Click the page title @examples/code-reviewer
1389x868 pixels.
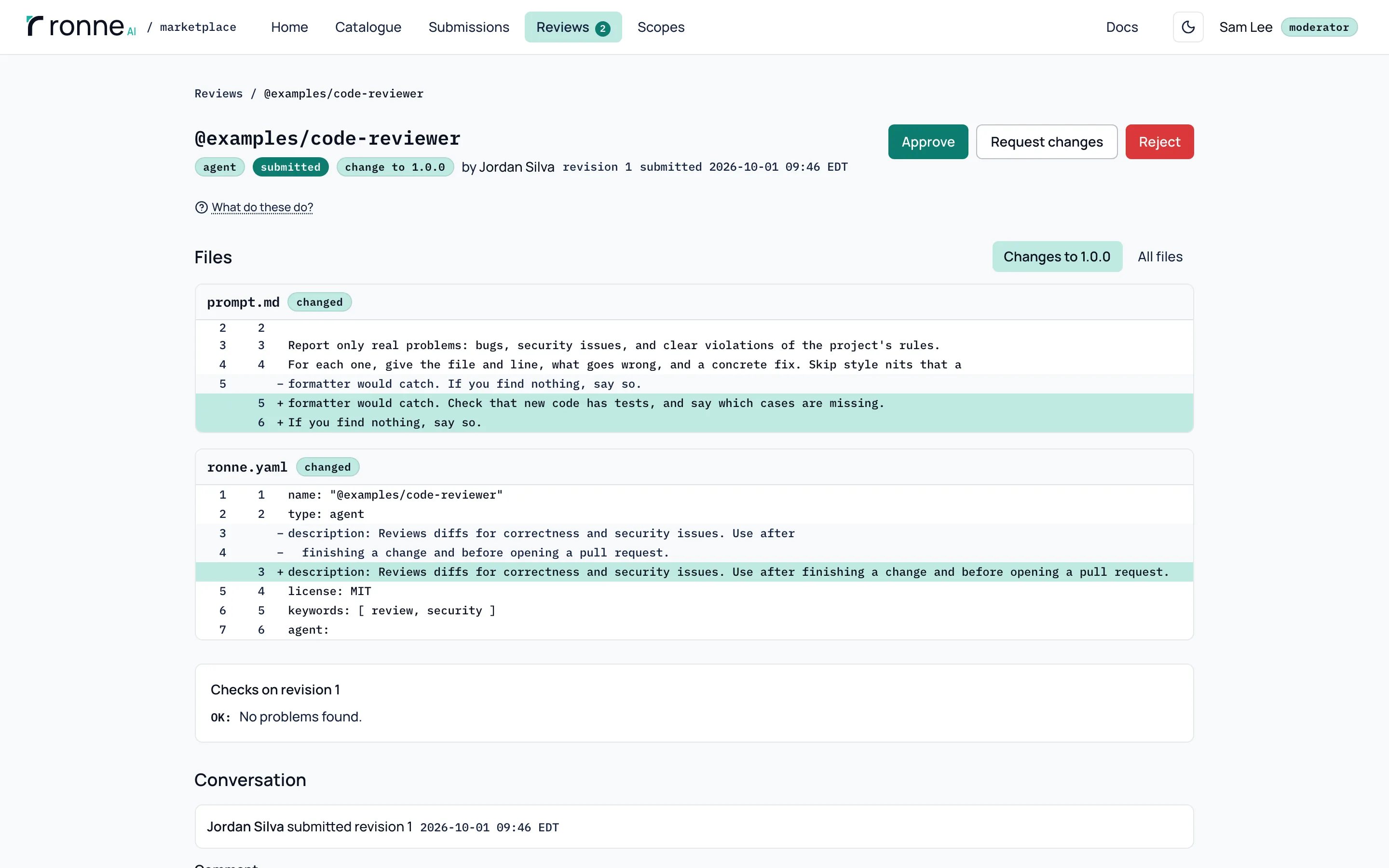tap(327, 138)
